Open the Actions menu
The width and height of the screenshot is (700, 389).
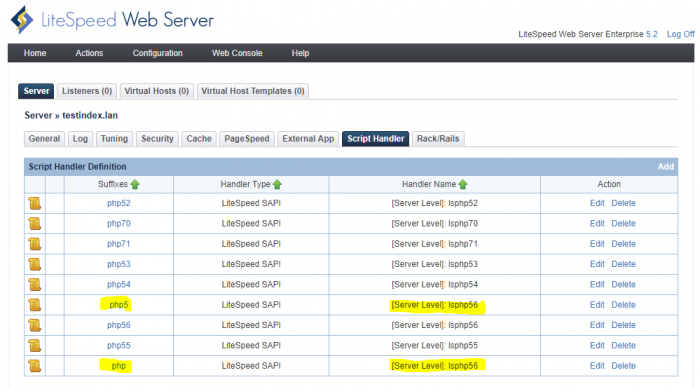click(89, 53)
